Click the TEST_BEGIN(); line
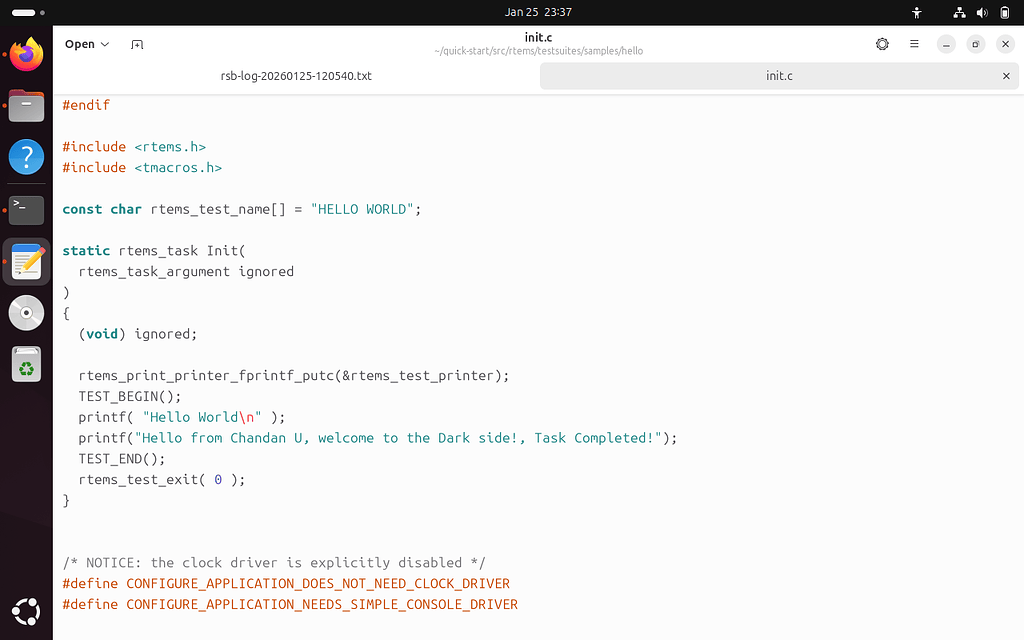The image size is (1024, 640). (x=130, y=396)
